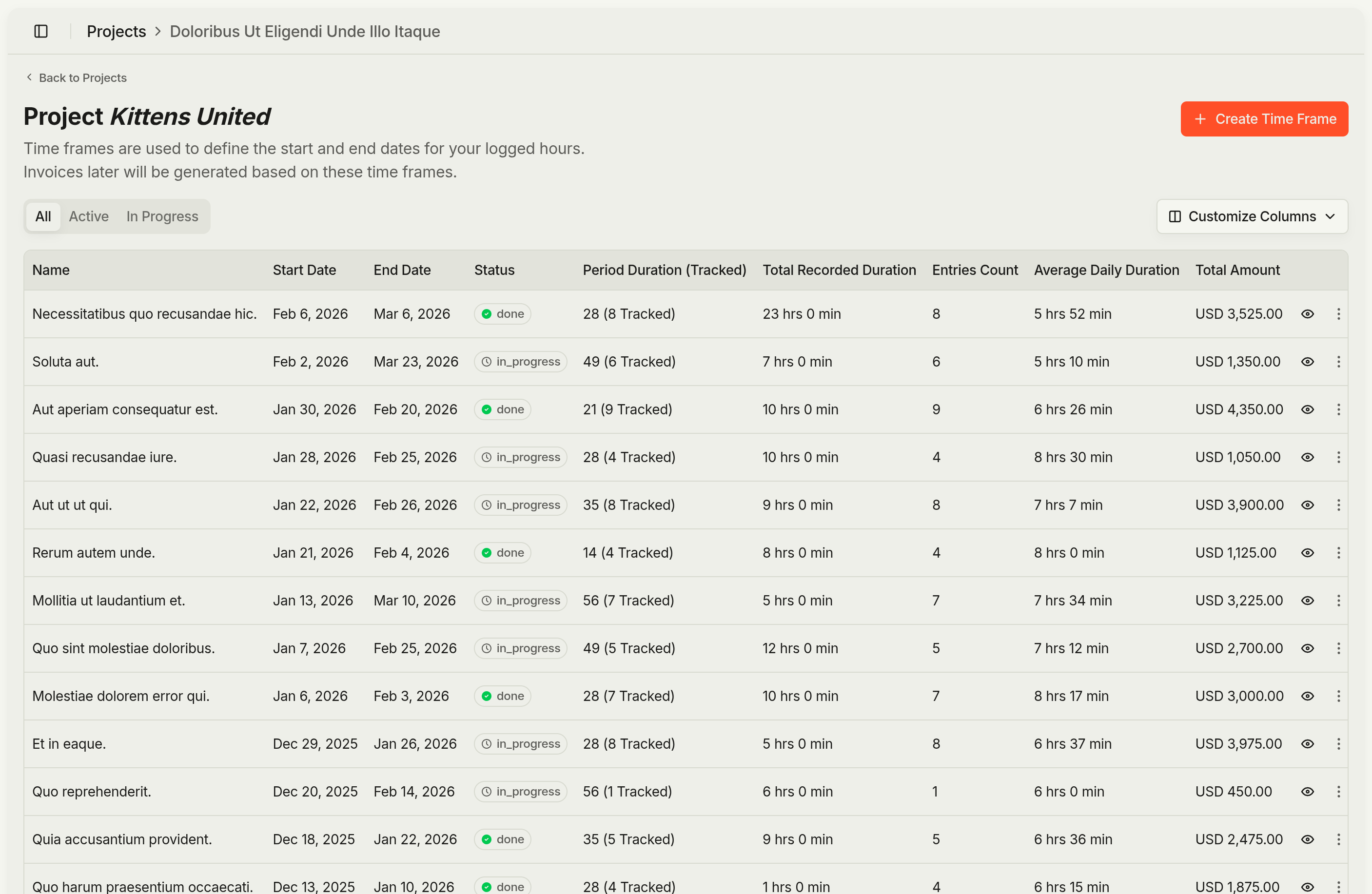View the Quasi recusandae iure. time frame
The width and height of the screenshot is (1372, 894).
pyautogui.click(x=1308, y=457)
